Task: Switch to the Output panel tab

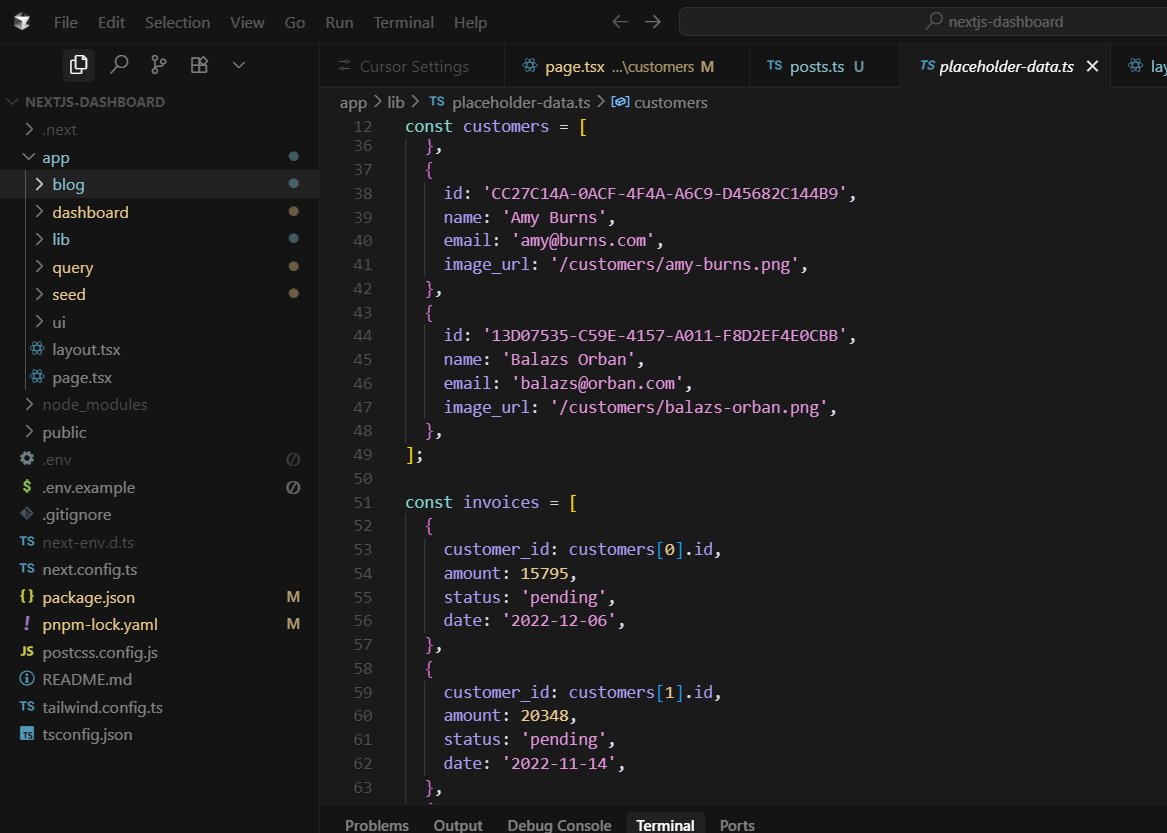Action: click(x=458, y=825)
